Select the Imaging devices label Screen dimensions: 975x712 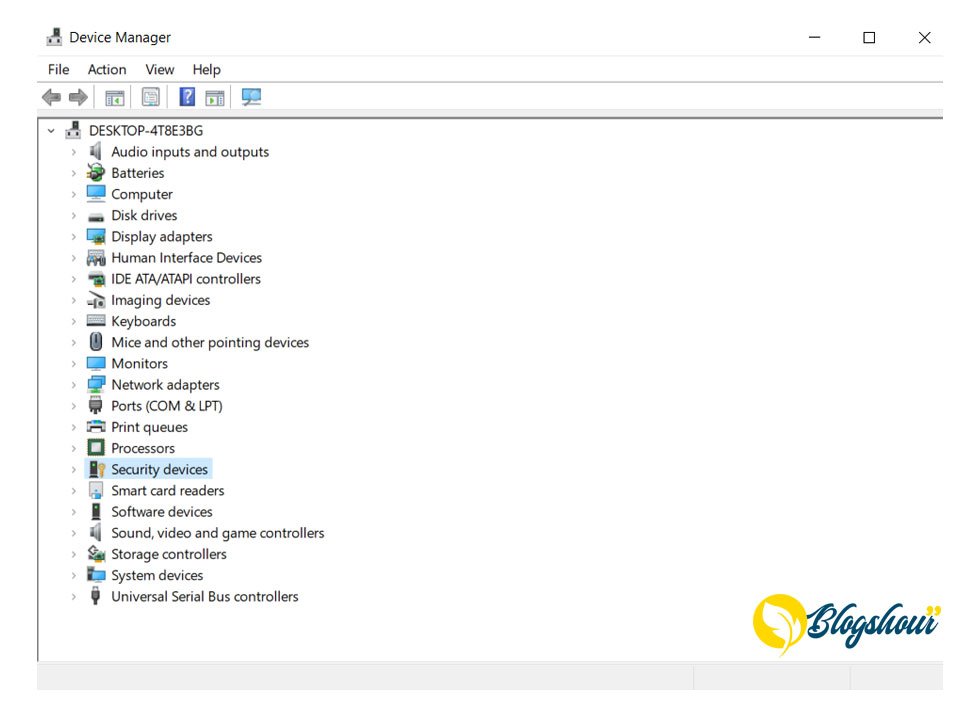click(x=160, y=300)
